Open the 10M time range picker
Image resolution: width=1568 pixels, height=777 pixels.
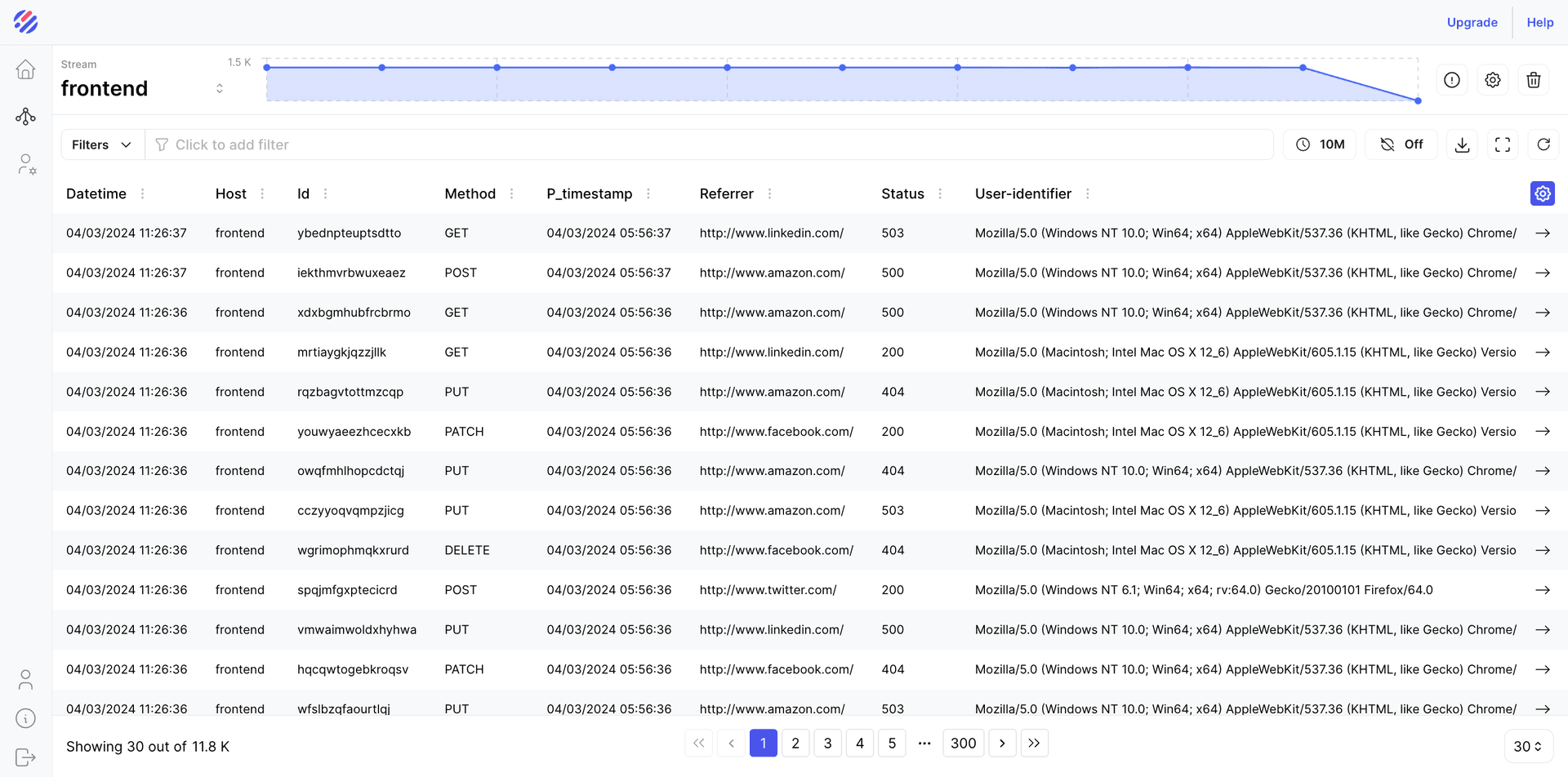(x=1319, y=144)
